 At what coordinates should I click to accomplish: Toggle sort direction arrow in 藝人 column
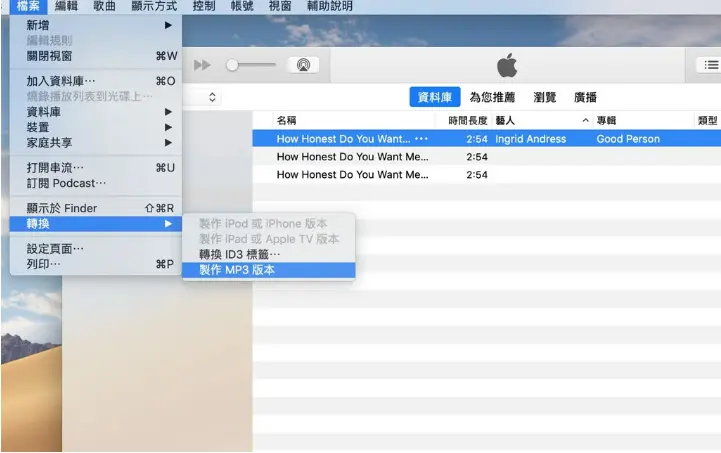(585, 120)
